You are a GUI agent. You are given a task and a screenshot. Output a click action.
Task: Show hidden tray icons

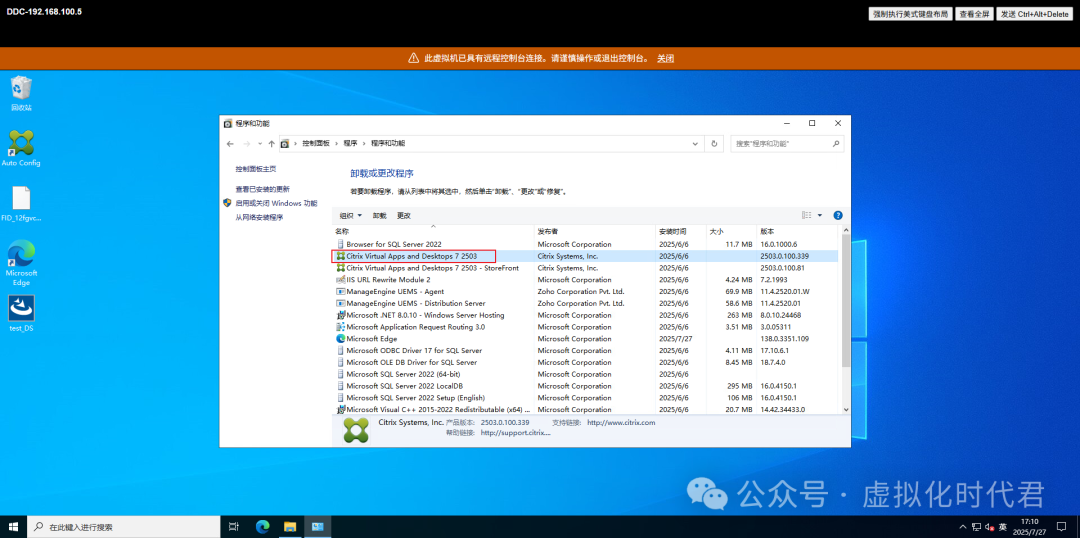pyautogui.click(x=964, y=527)
